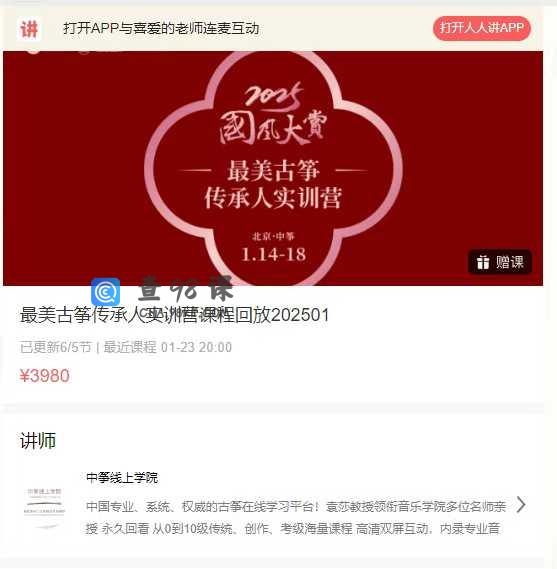This screenshot has width=557, height=569.
Task: Open the 最美古筝传承人实训营 course banner
Action: (x=273, y=168)
